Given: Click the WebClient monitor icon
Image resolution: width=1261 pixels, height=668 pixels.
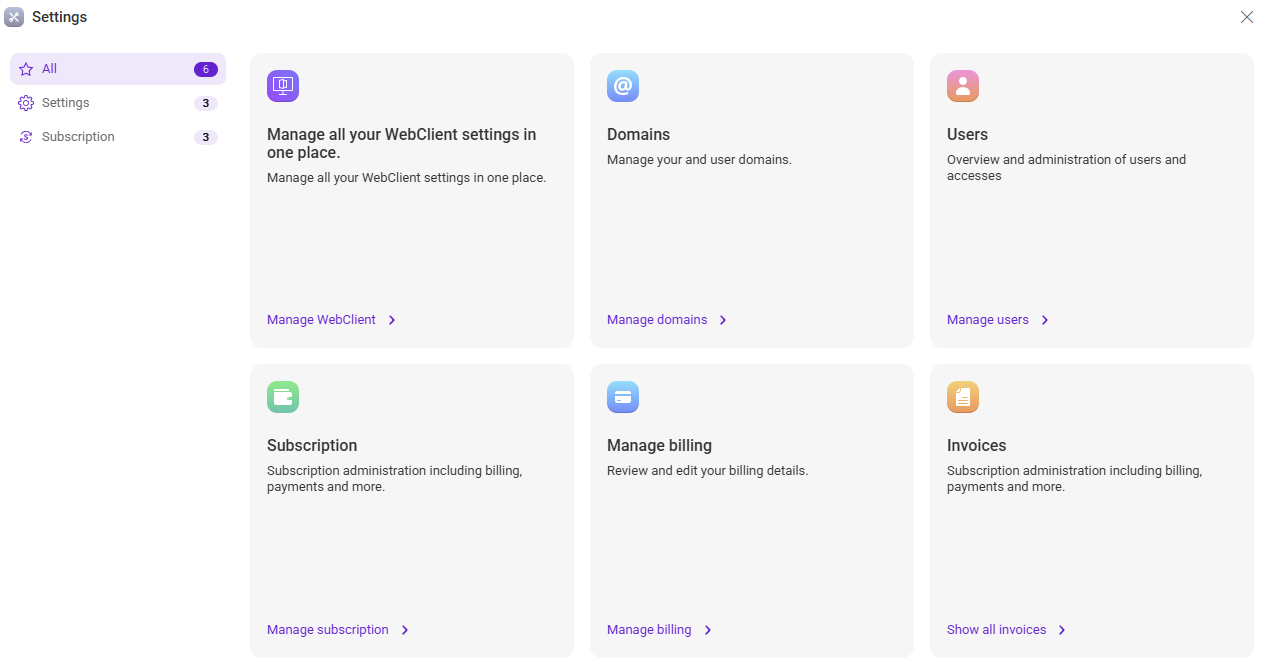Looking at the screenshot, I should click(x=283, y=86).
